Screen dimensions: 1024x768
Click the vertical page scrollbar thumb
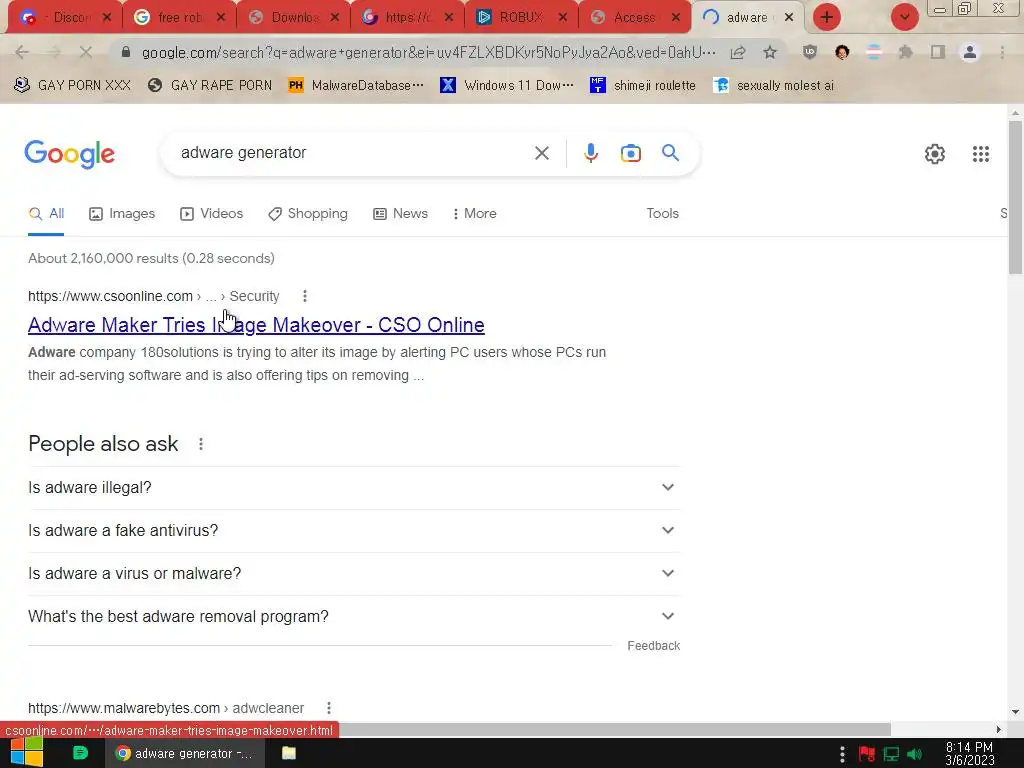click(1015, 197)
